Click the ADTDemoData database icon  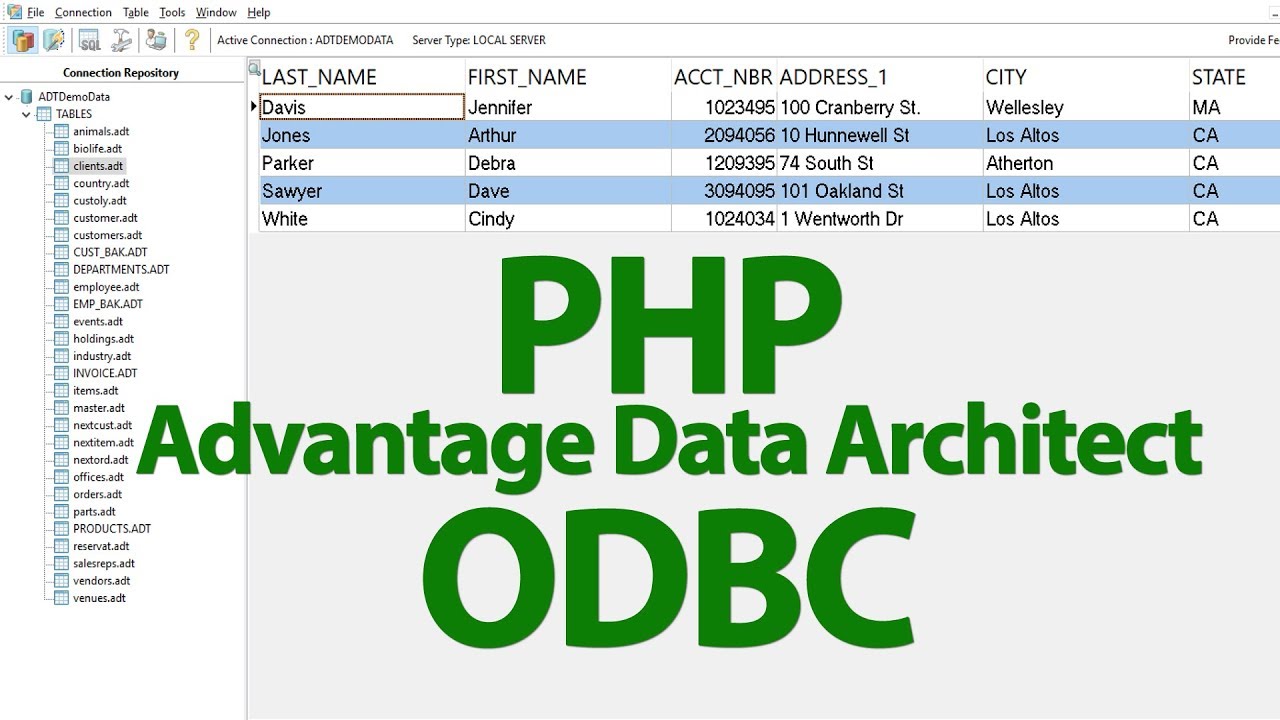pos(26,97)
